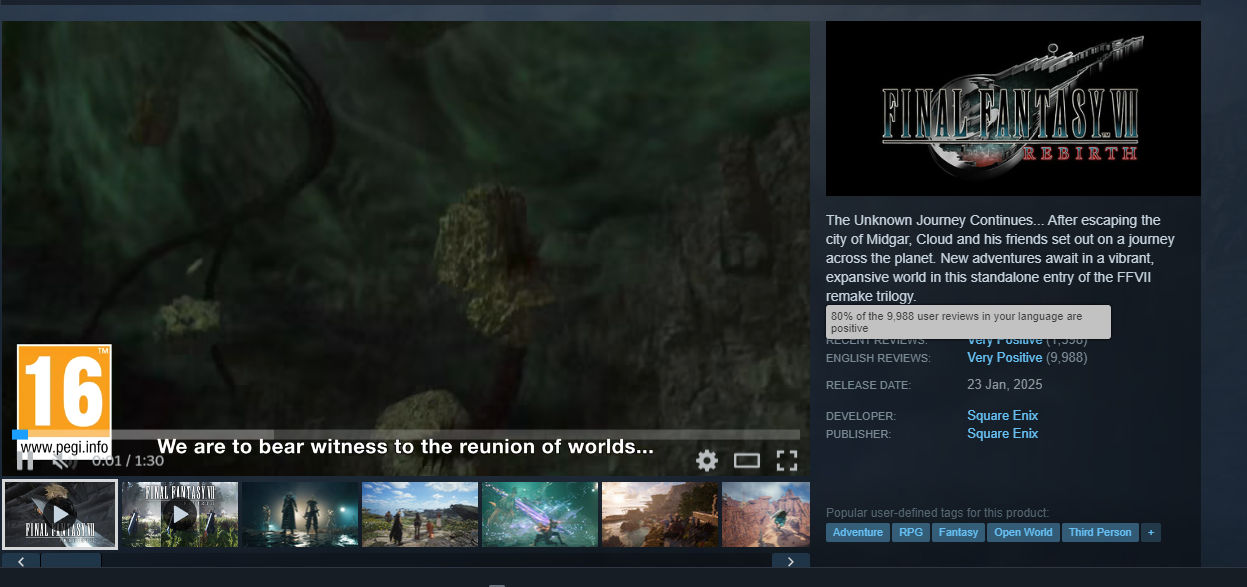
Task: View the sunset coastal town screenshot
Action: [660, 515]
